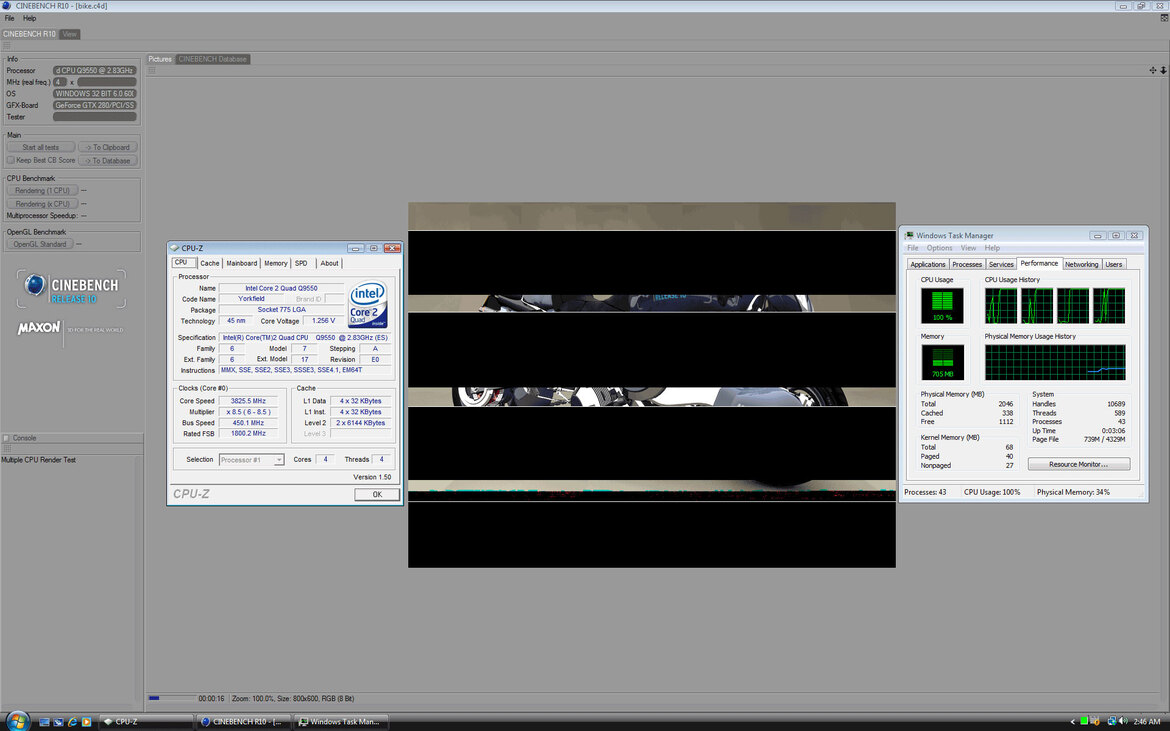Screen dimensions: 1170x731
Task: Open the Mainboard tab in CPU-Z
Action: point(241,263)
